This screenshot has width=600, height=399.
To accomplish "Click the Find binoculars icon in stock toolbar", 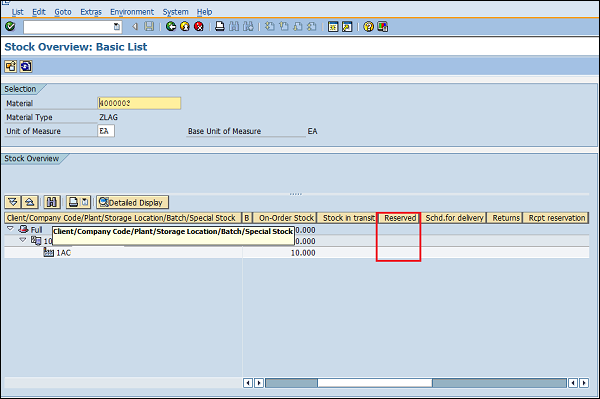I will pos(52,202).
